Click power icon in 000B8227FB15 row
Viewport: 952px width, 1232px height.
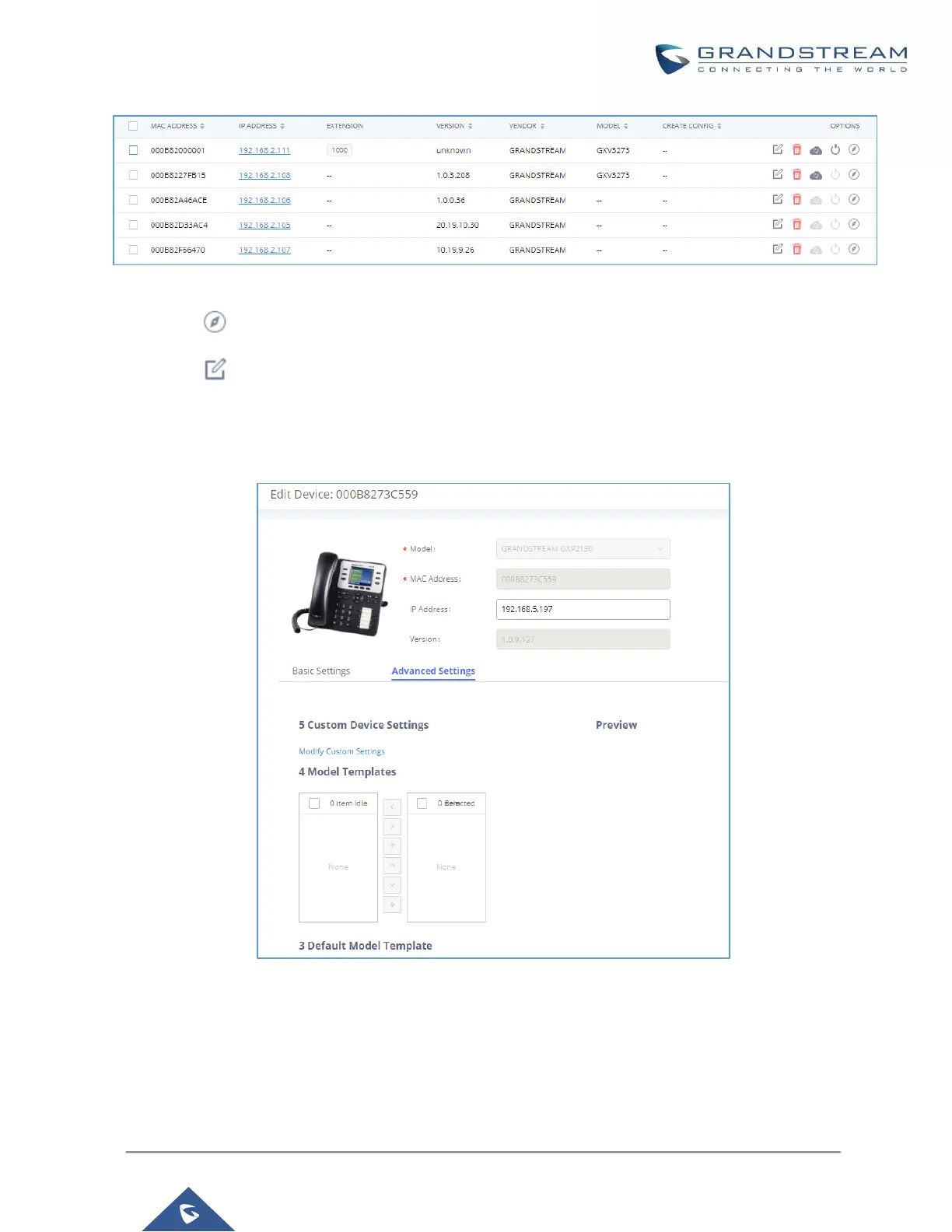(835, 174)
